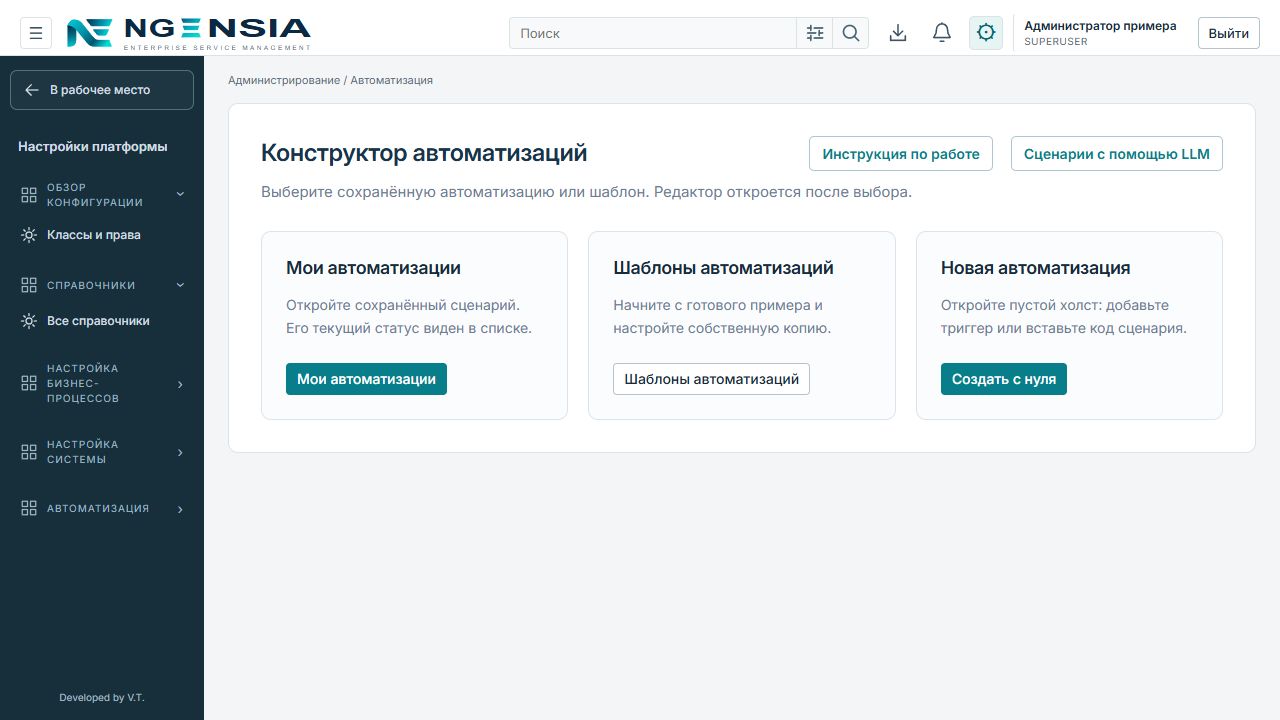Click the grid icon beside Справочники
Image resolution: width=1280 pixels, height=720 pixels.
click(x=29, y=285)
